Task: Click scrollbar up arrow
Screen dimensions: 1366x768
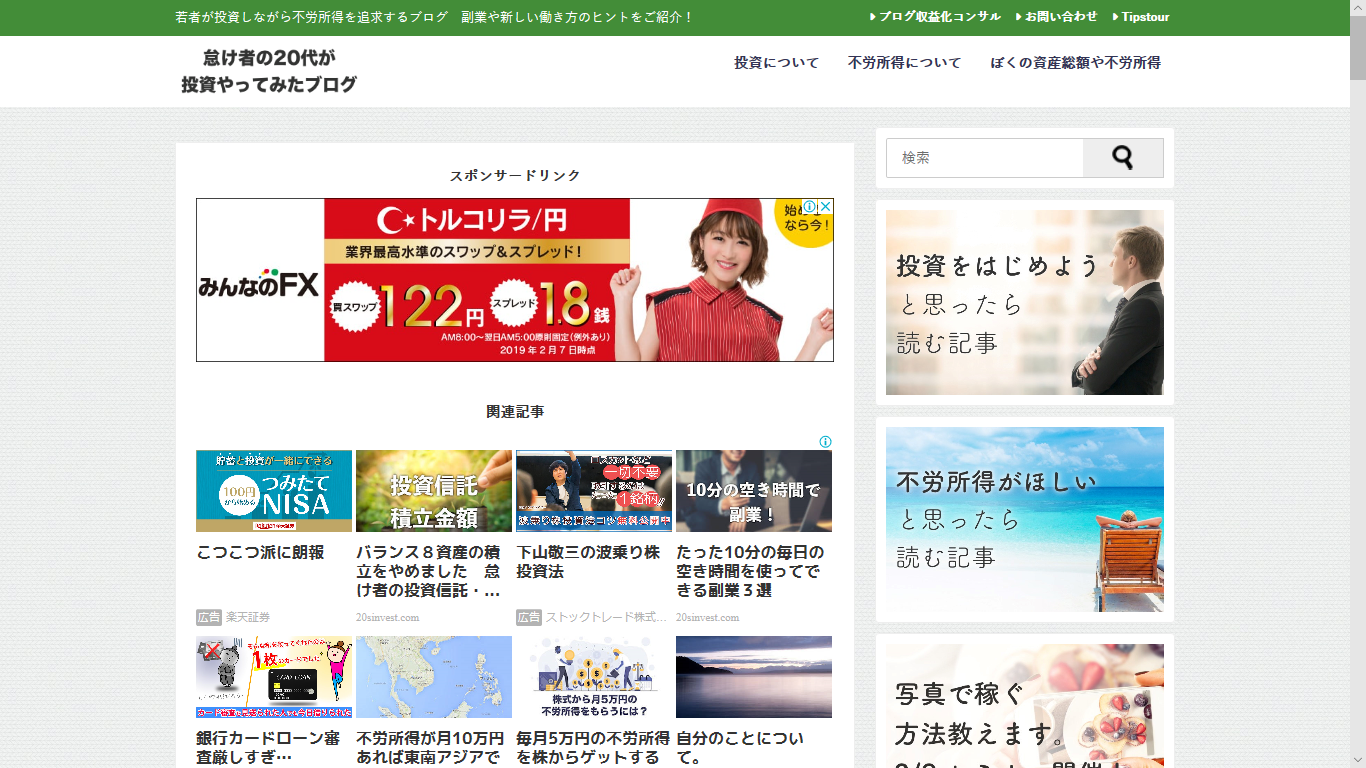Action: (x=1358, y=8)
